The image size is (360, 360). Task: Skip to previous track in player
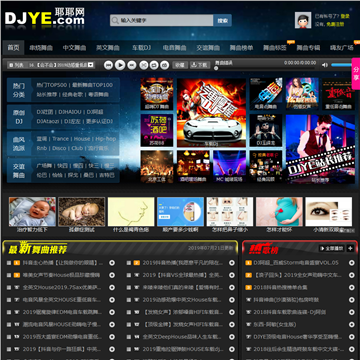(x=108, y=65)
